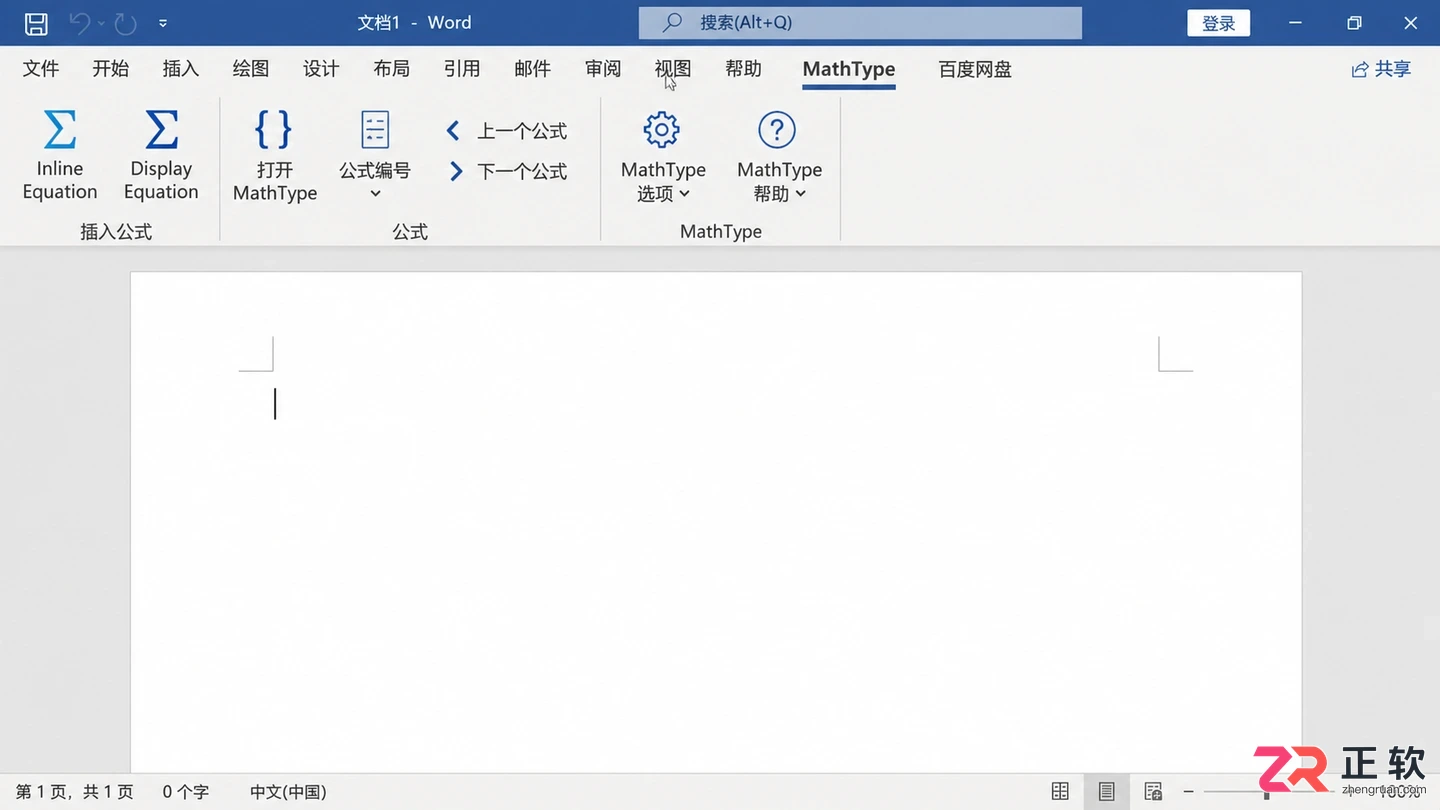
Task: Click the zoom out minus button
Action: [x=1189, y=791]
